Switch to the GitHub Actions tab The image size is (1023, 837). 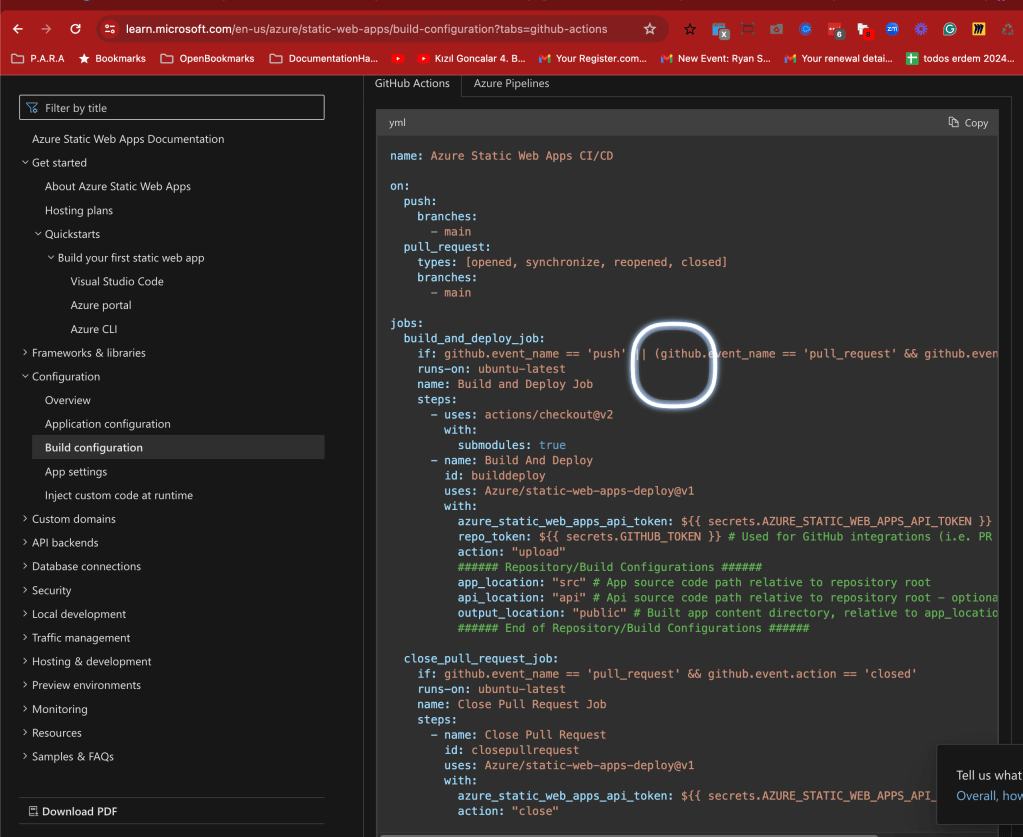[412, 84]
